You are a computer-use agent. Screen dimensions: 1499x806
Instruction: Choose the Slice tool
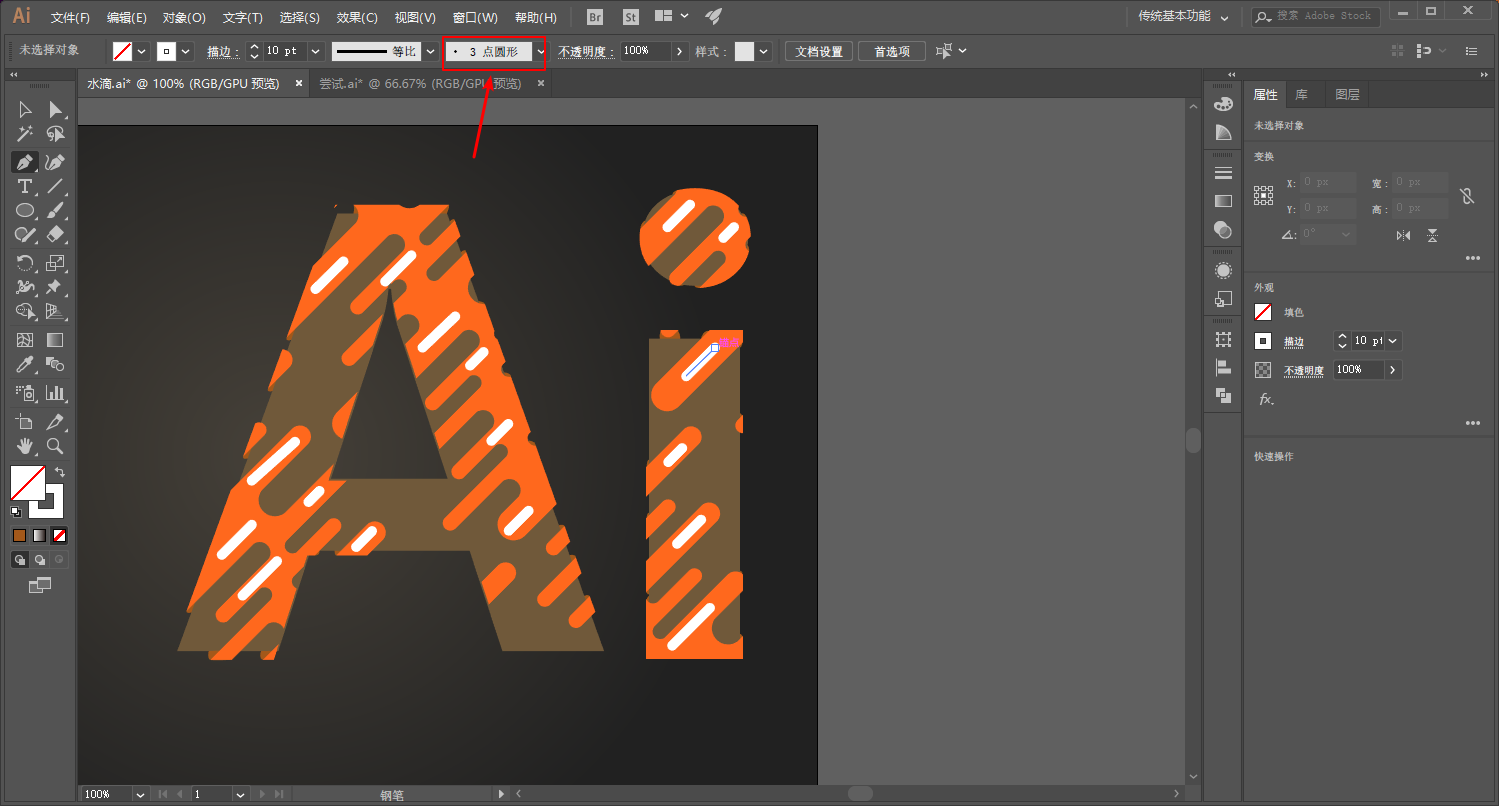point(55,422)
